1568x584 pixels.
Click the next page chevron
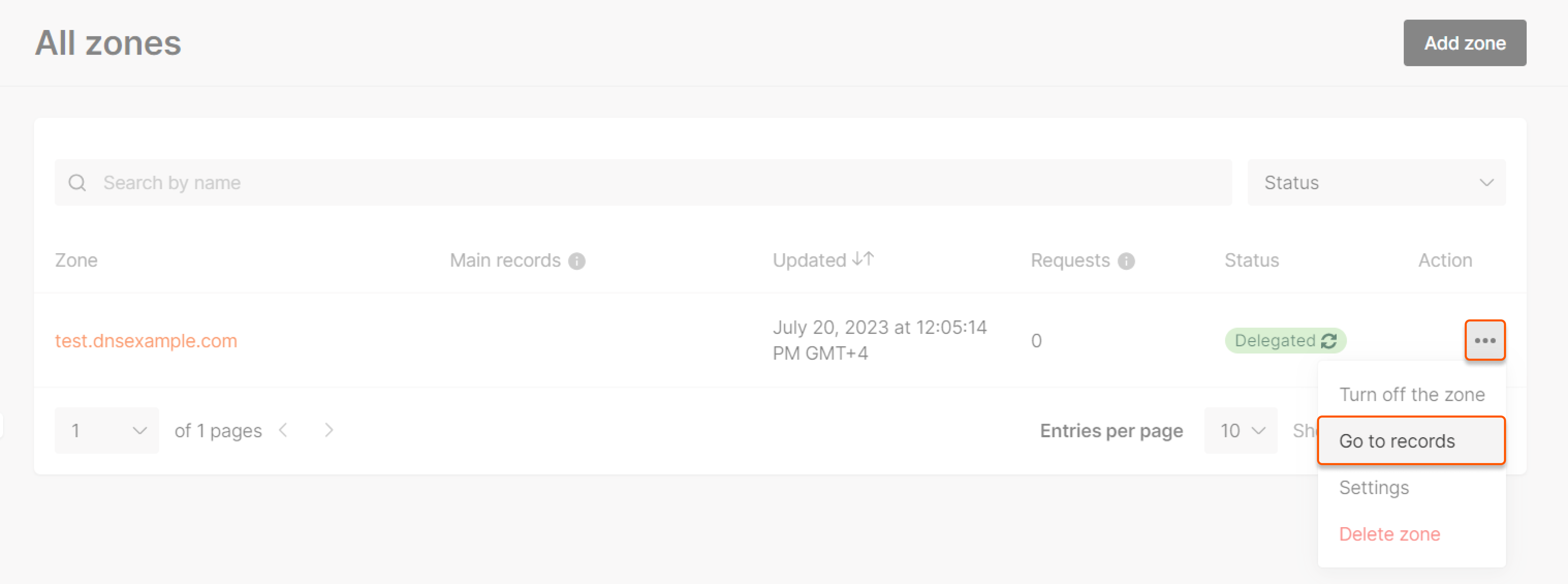coord(329,430)
